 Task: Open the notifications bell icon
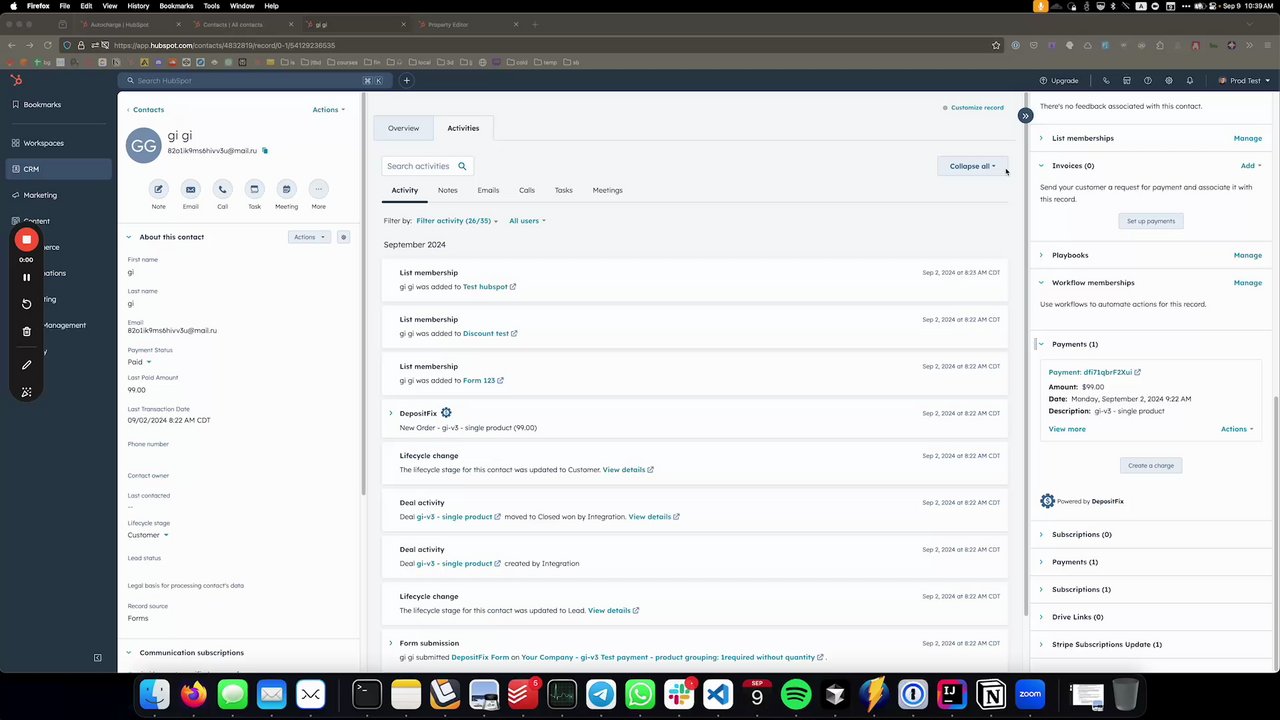point(1189,80)
